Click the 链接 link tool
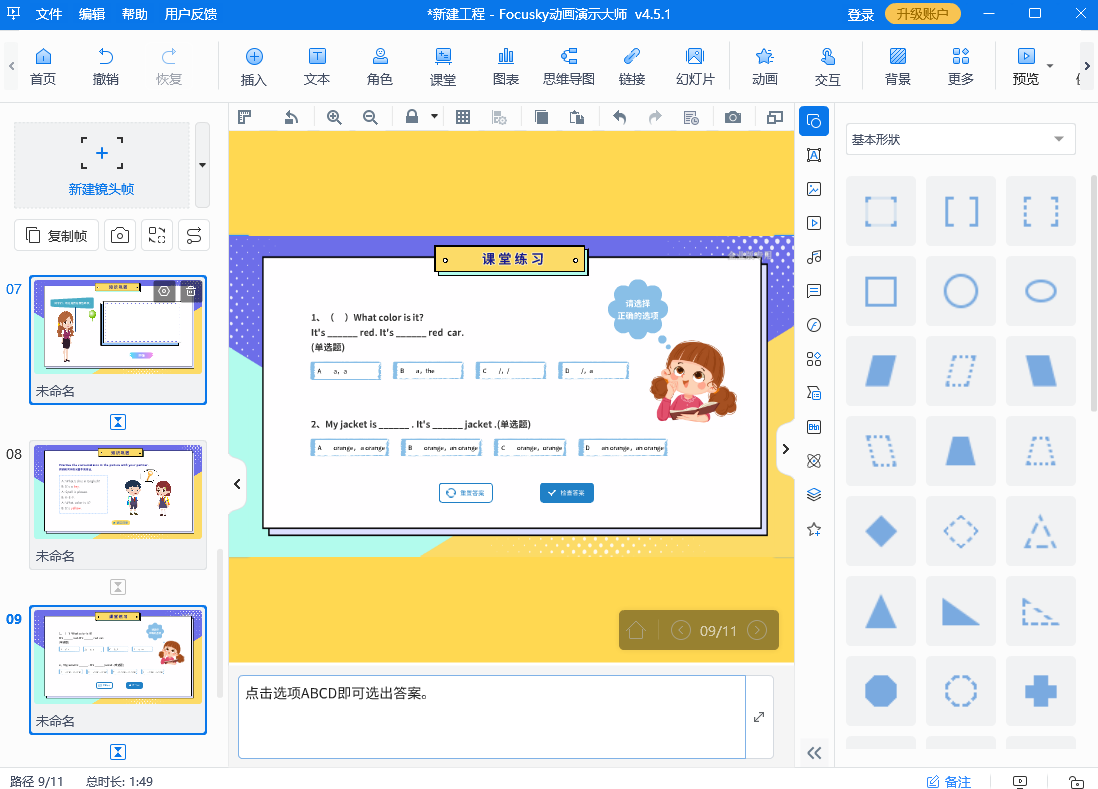Screen dimensions: 1098x789 (632, 66)
